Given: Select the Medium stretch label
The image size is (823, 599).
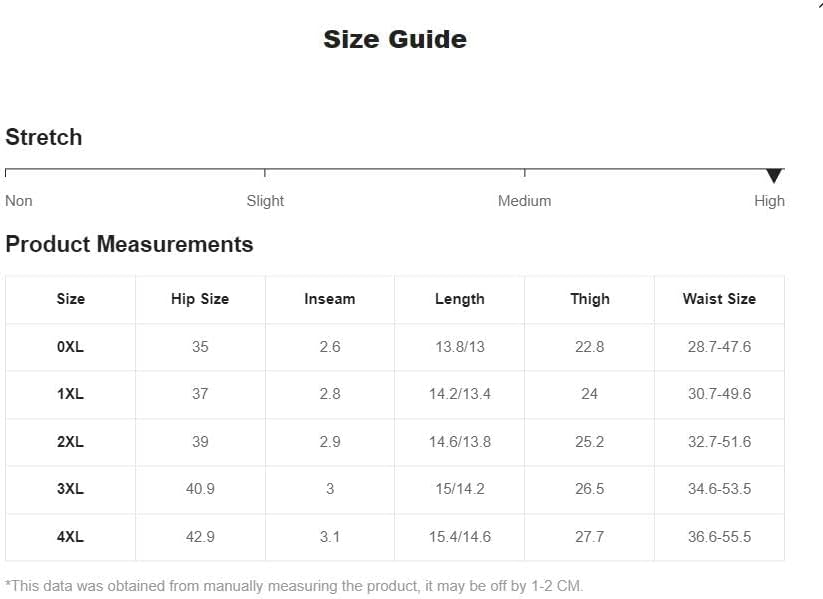Looking at the screenshot, I should [524, 201].
